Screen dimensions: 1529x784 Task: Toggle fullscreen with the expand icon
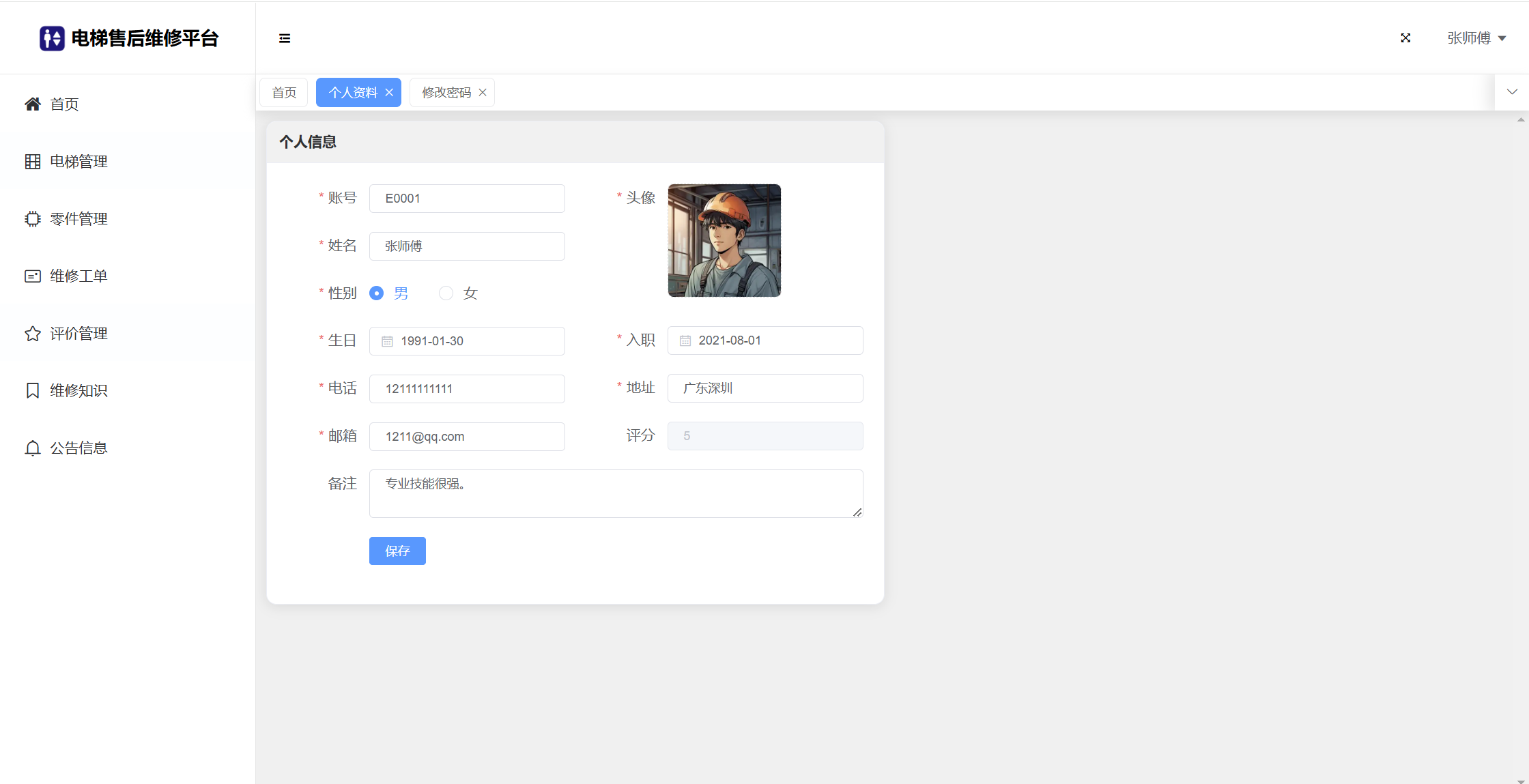(x=1405, y=38)
